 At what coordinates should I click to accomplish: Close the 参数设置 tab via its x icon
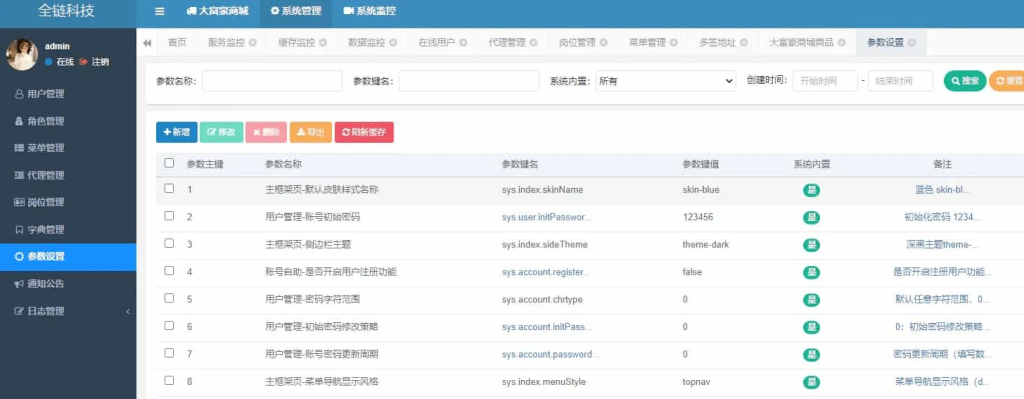click(912, 42)
